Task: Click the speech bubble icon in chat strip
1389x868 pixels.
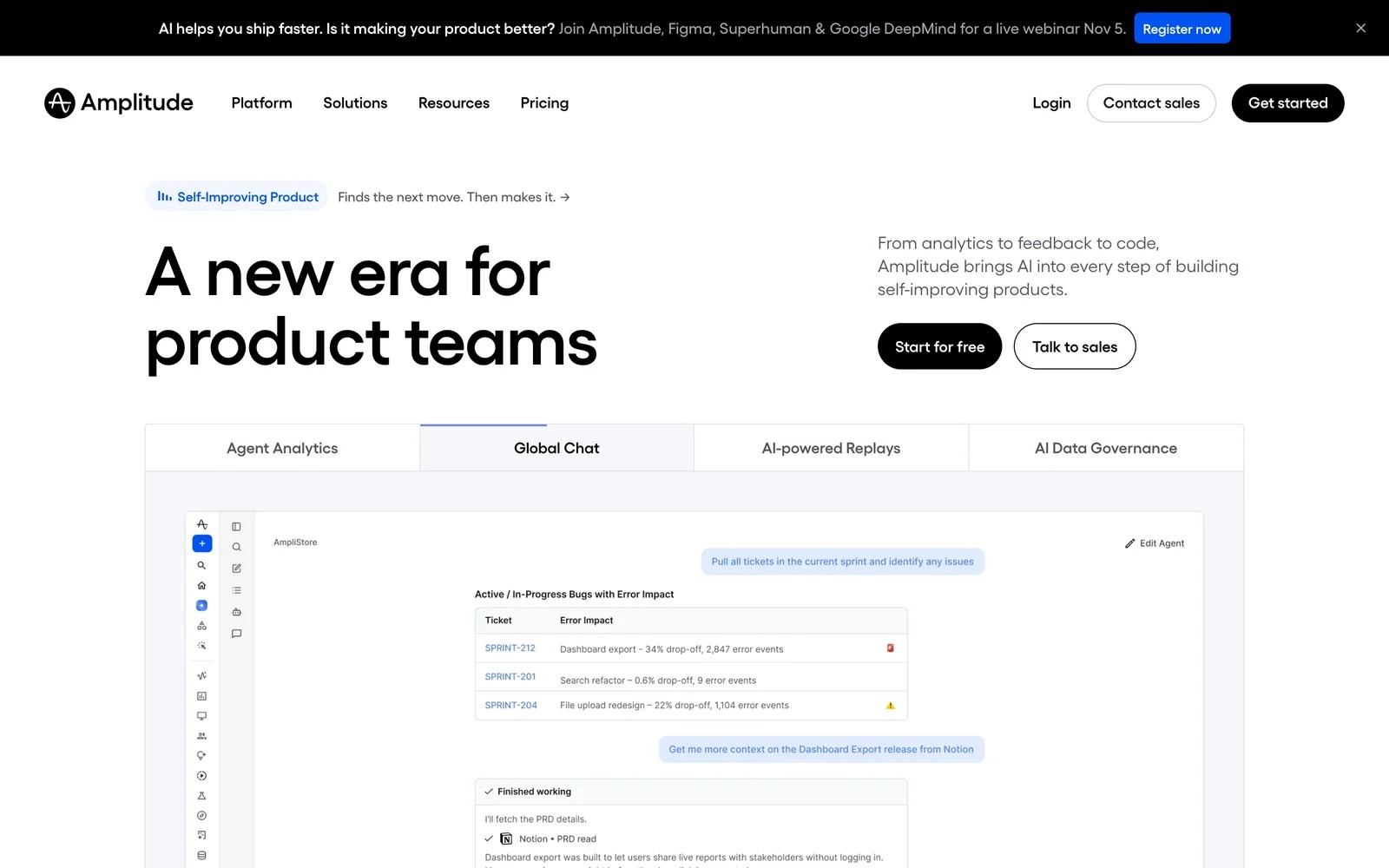Action: (236, 634)
